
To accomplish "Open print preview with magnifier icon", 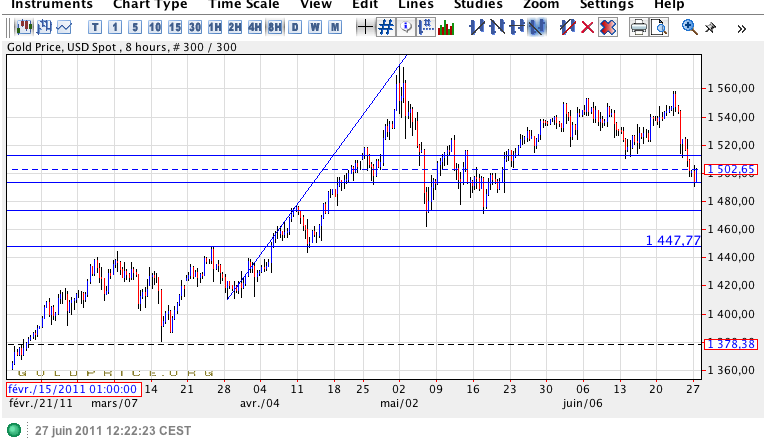I will pos(659,27).
